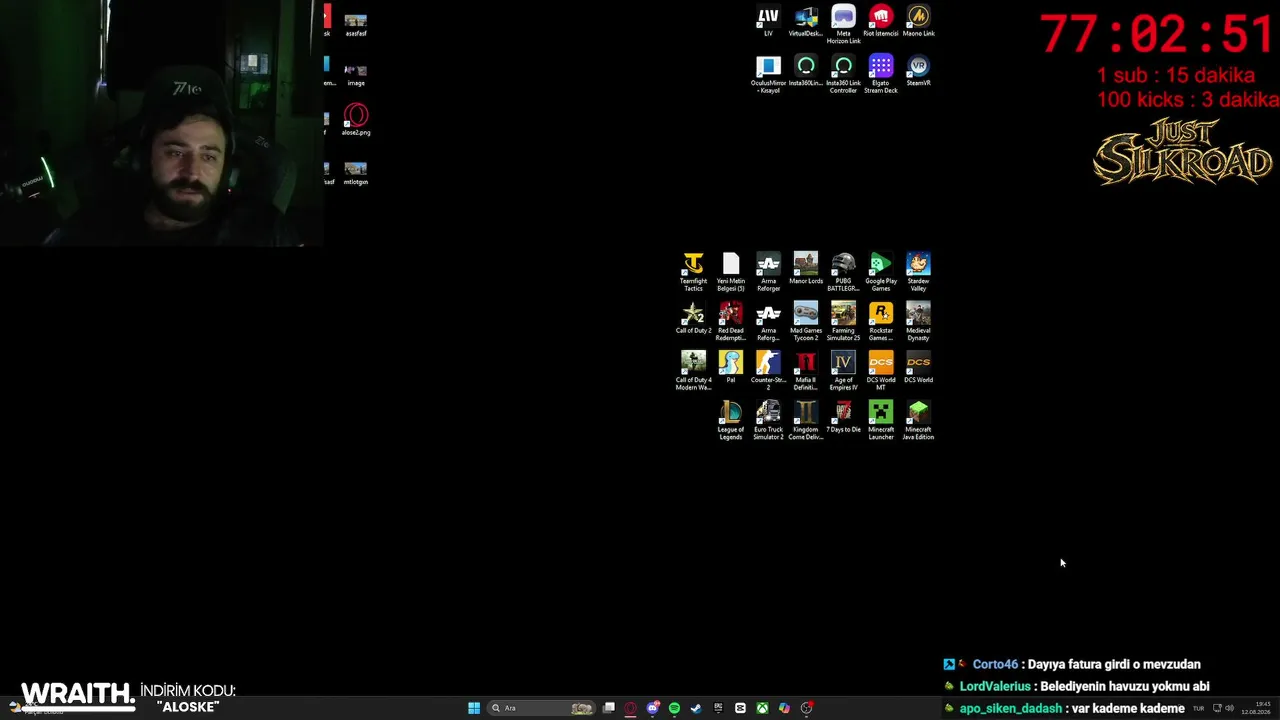Viewport: 1280px width, 720px height.
Task: Select the Pal desktop shortcut
Action: (x=731, y=367)
